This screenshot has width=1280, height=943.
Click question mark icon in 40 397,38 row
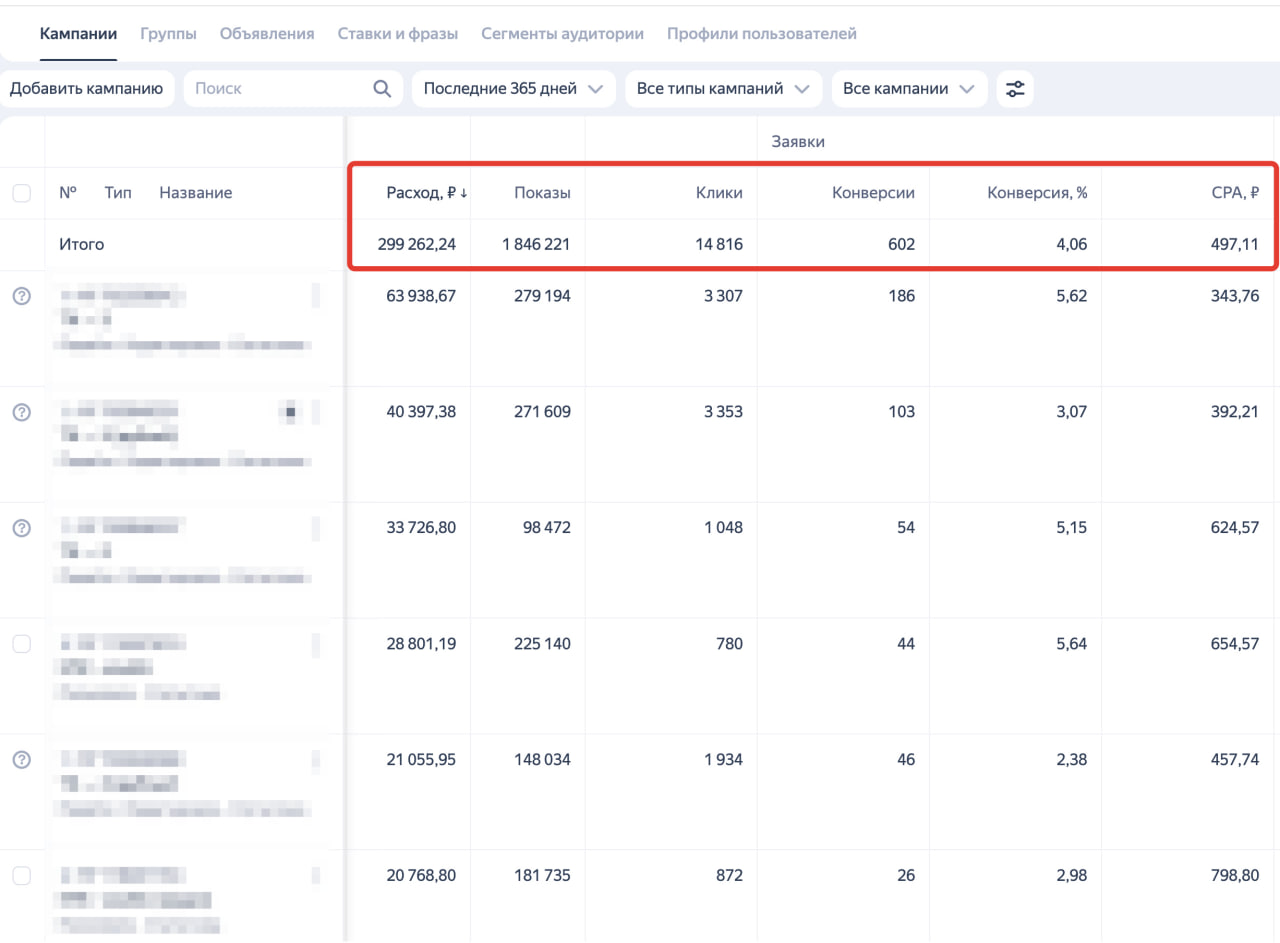pyautogui.click(x=21, y=412)
